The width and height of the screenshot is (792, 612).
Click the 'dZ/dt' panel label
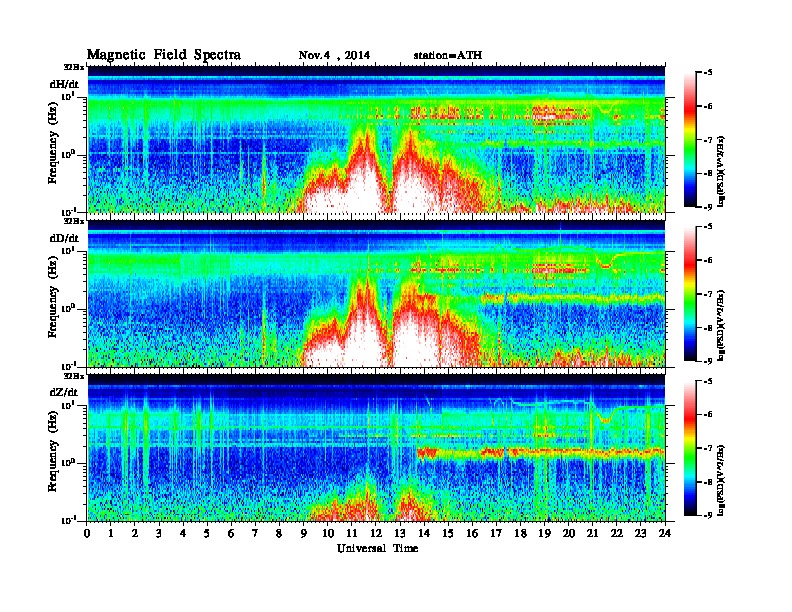[64, 392]
